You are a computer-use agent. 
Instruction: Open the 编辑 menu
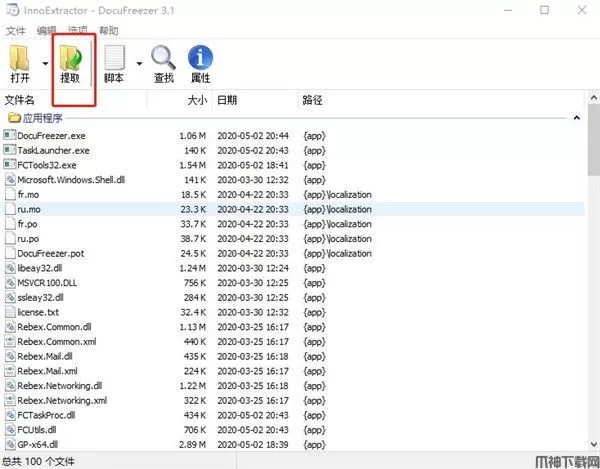pos(46,31)
